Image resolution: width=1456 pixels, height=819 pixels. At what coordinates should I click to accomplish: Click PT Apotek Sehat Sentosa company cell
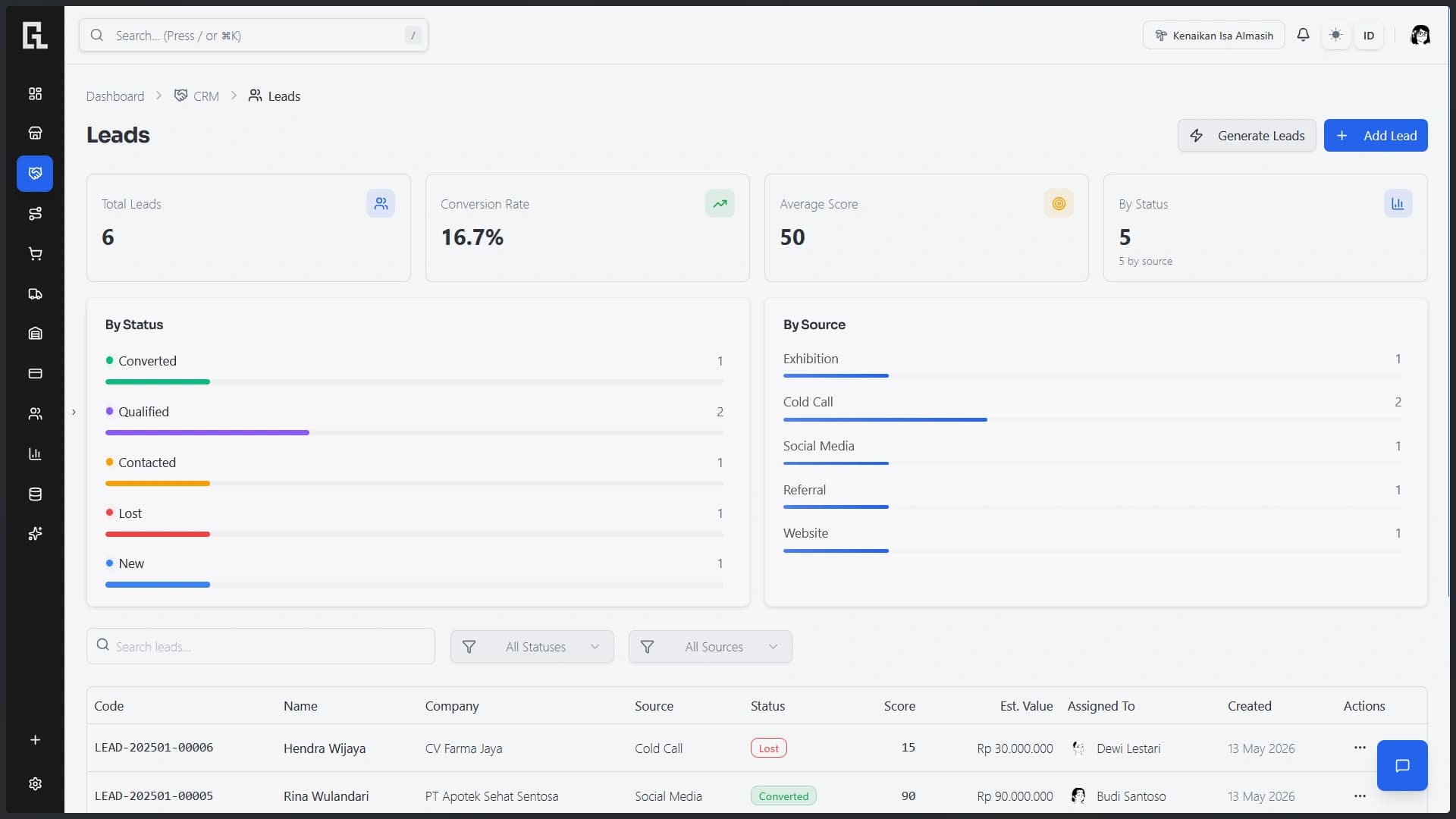491,796
